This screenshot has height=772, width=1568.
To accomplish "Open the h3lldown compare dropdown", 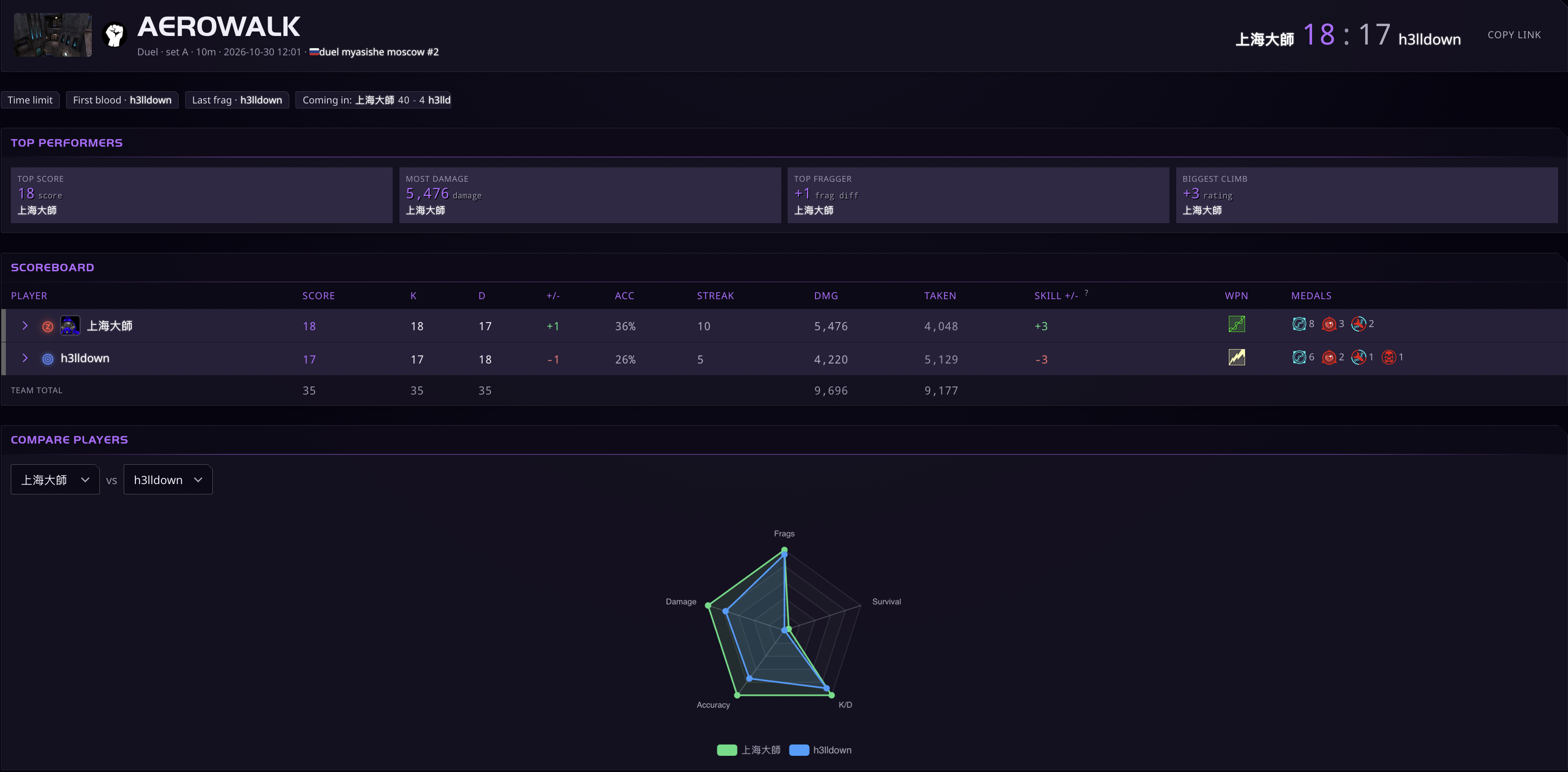I will pyautogui.click(x=168, y=480).
